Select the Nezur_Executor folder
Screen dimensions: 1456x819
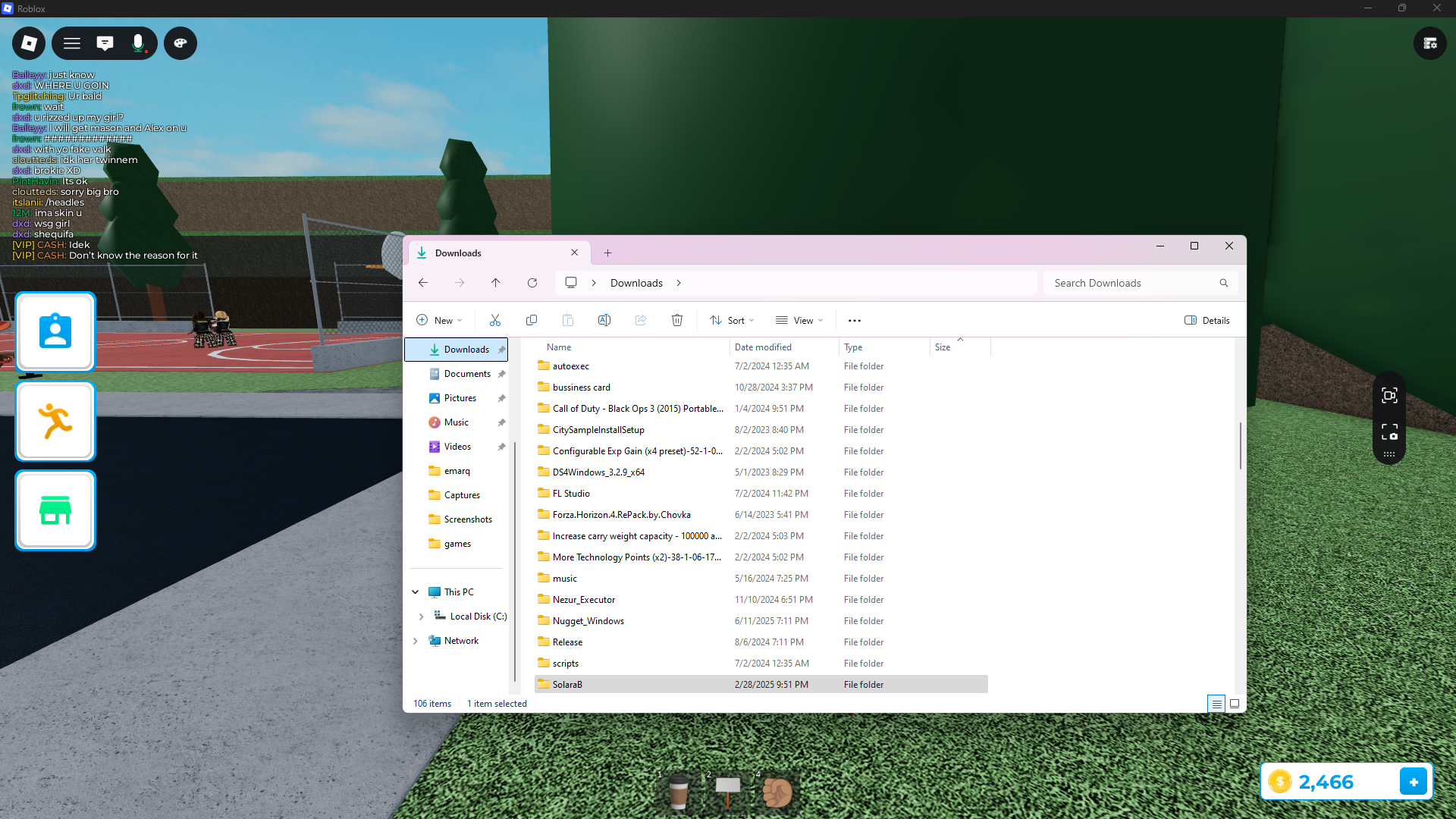pos(761,600)
